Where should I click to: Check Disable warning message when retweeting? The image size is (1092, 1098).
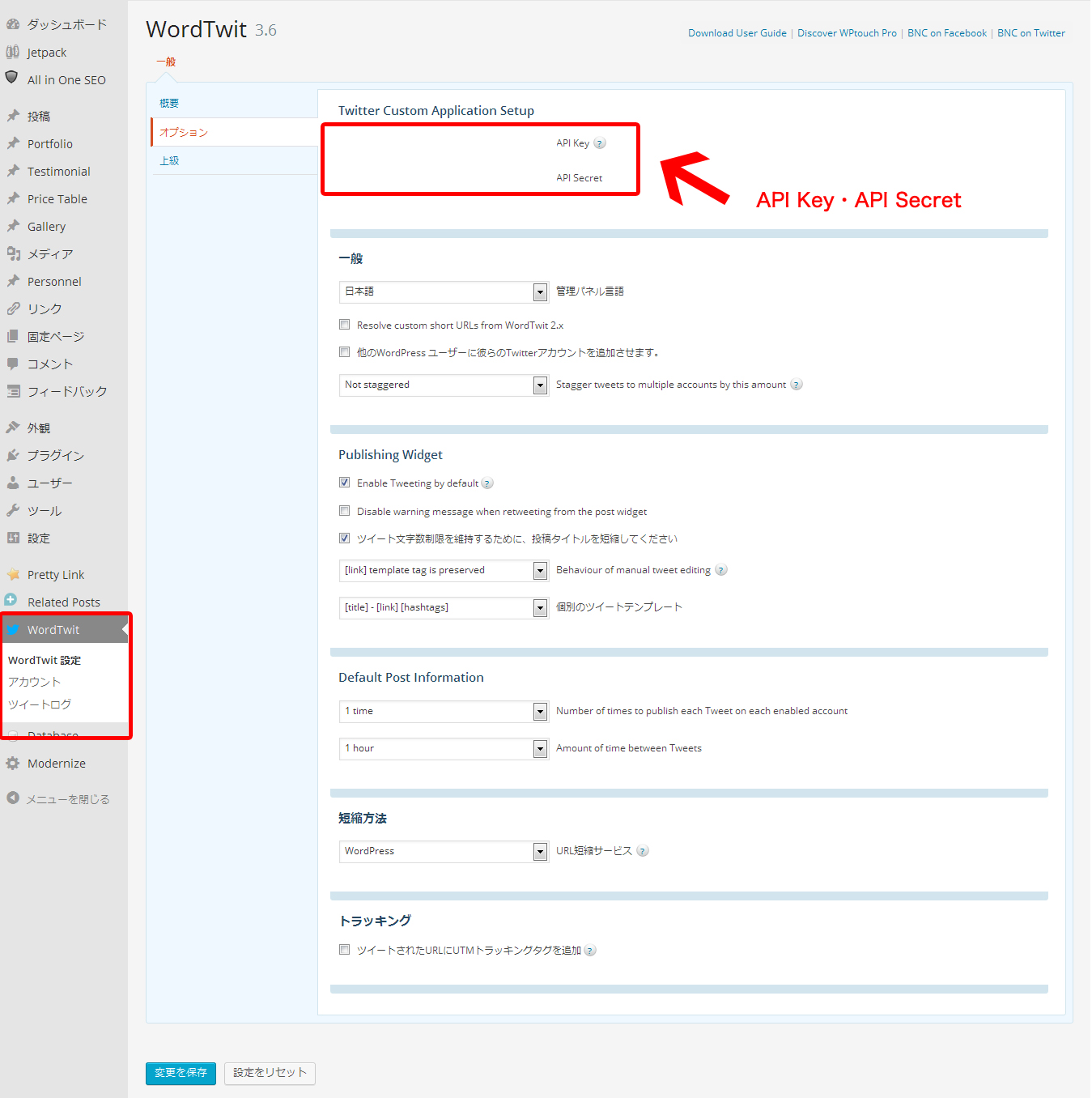(x=344, y=511)
